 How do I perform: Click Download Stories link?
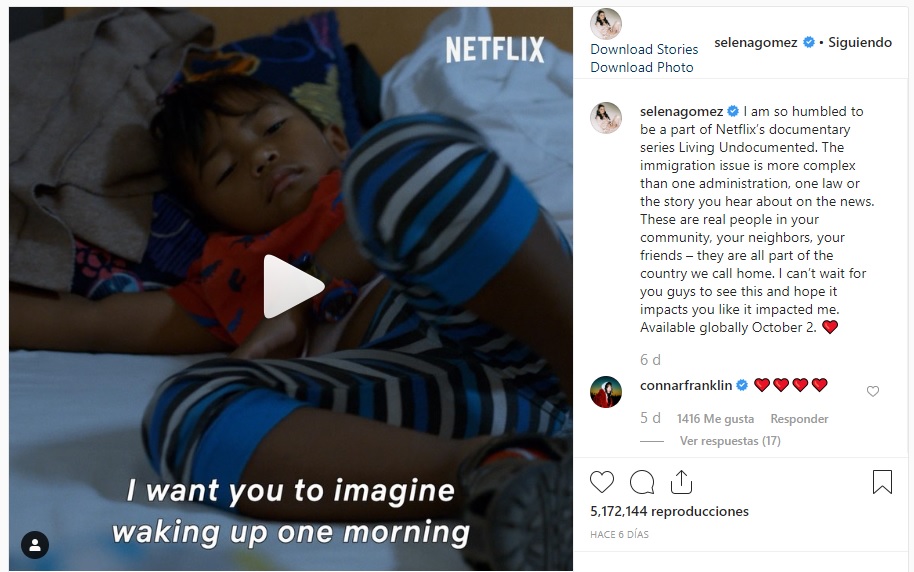pos(644,49)
